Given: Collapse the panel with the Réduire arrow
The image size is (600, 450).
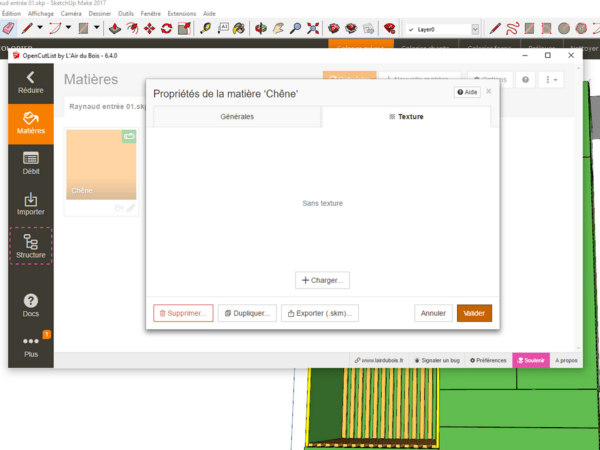Looking at the screenshot, I should click(x=31, y=81).
